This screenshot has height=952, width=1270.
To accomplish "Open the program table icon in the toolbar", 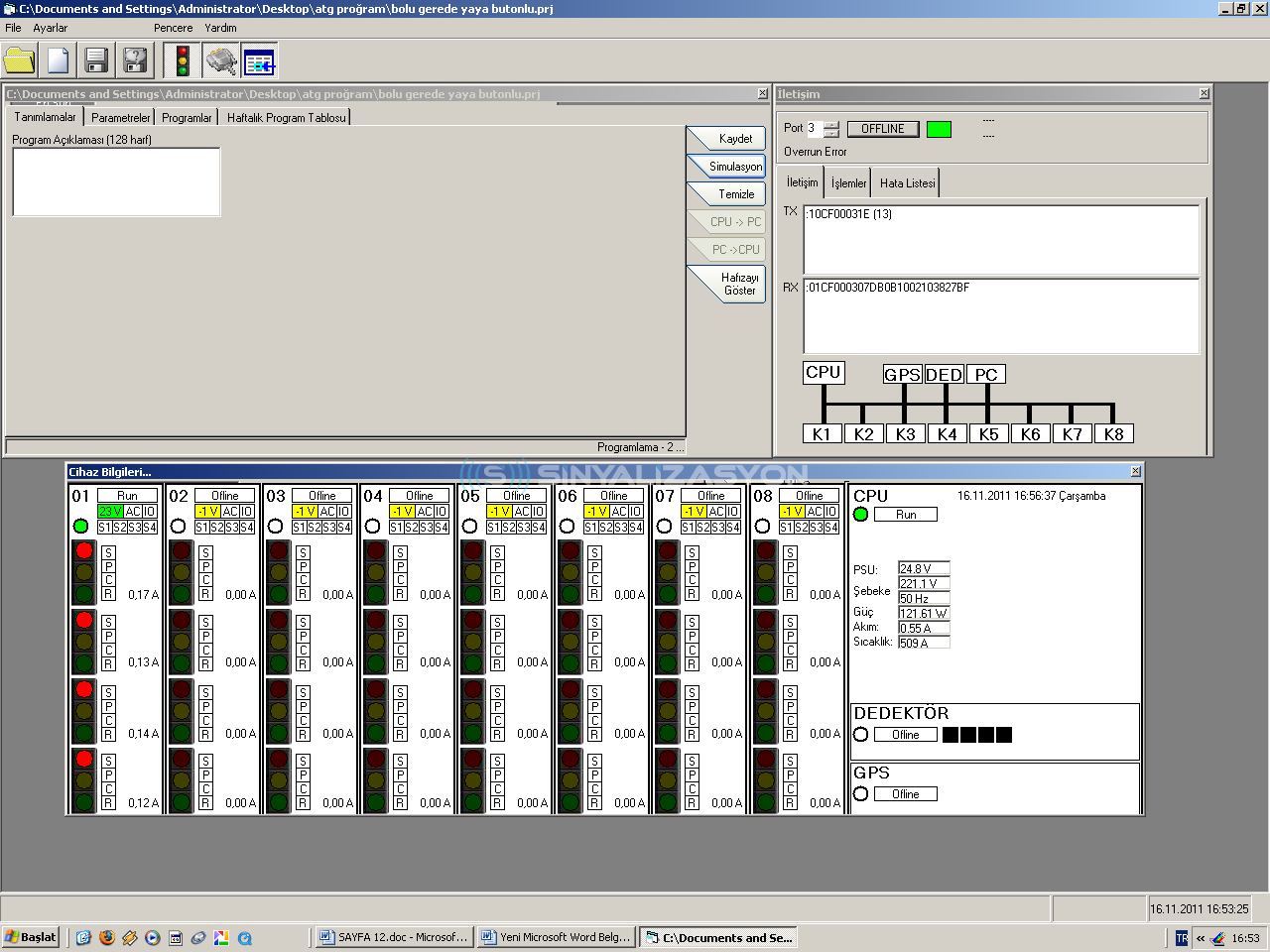I will point(260,59).
